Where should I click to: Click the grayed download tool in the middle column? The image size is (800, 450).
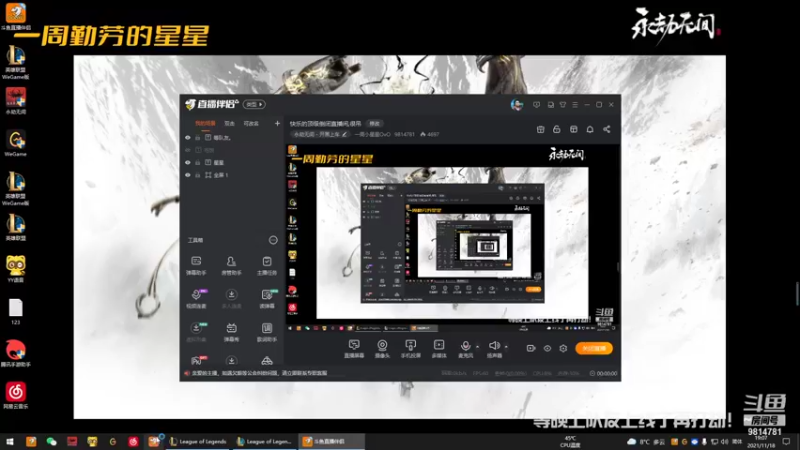pos(231,299)
